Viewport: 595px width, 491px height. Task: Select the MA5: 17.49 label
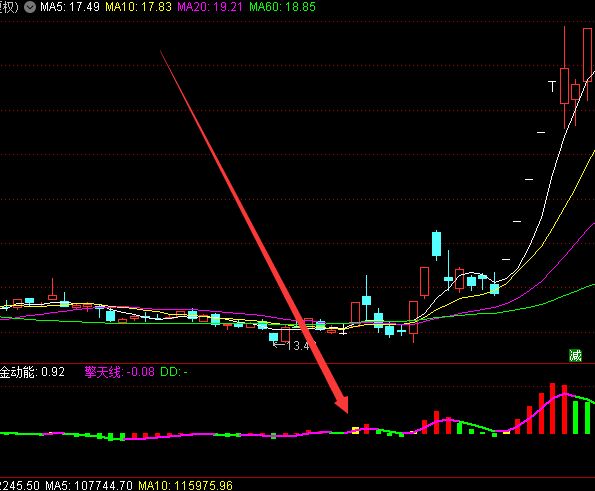click(x=70, y=7)
